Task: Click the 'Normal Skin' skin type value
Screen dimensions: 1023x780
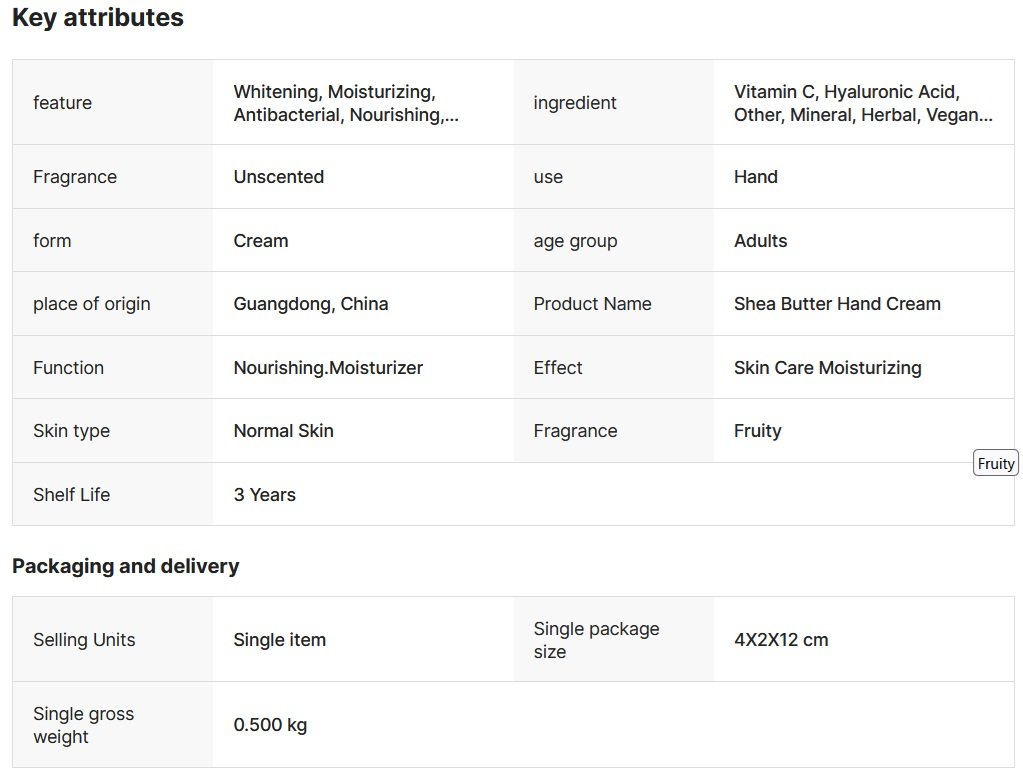Action: [x=284, y=431]
